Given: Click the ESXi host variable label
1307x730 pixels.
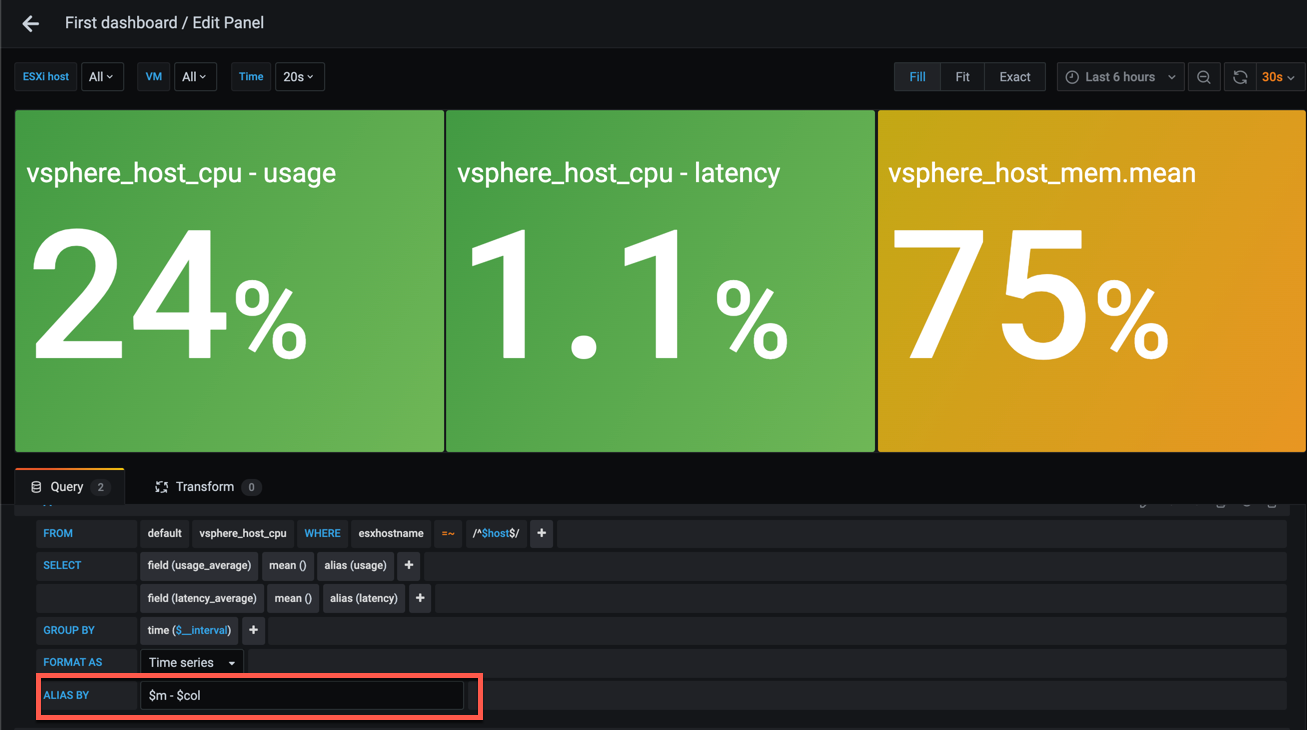Looking at the screenshot, I should (47, 77).
